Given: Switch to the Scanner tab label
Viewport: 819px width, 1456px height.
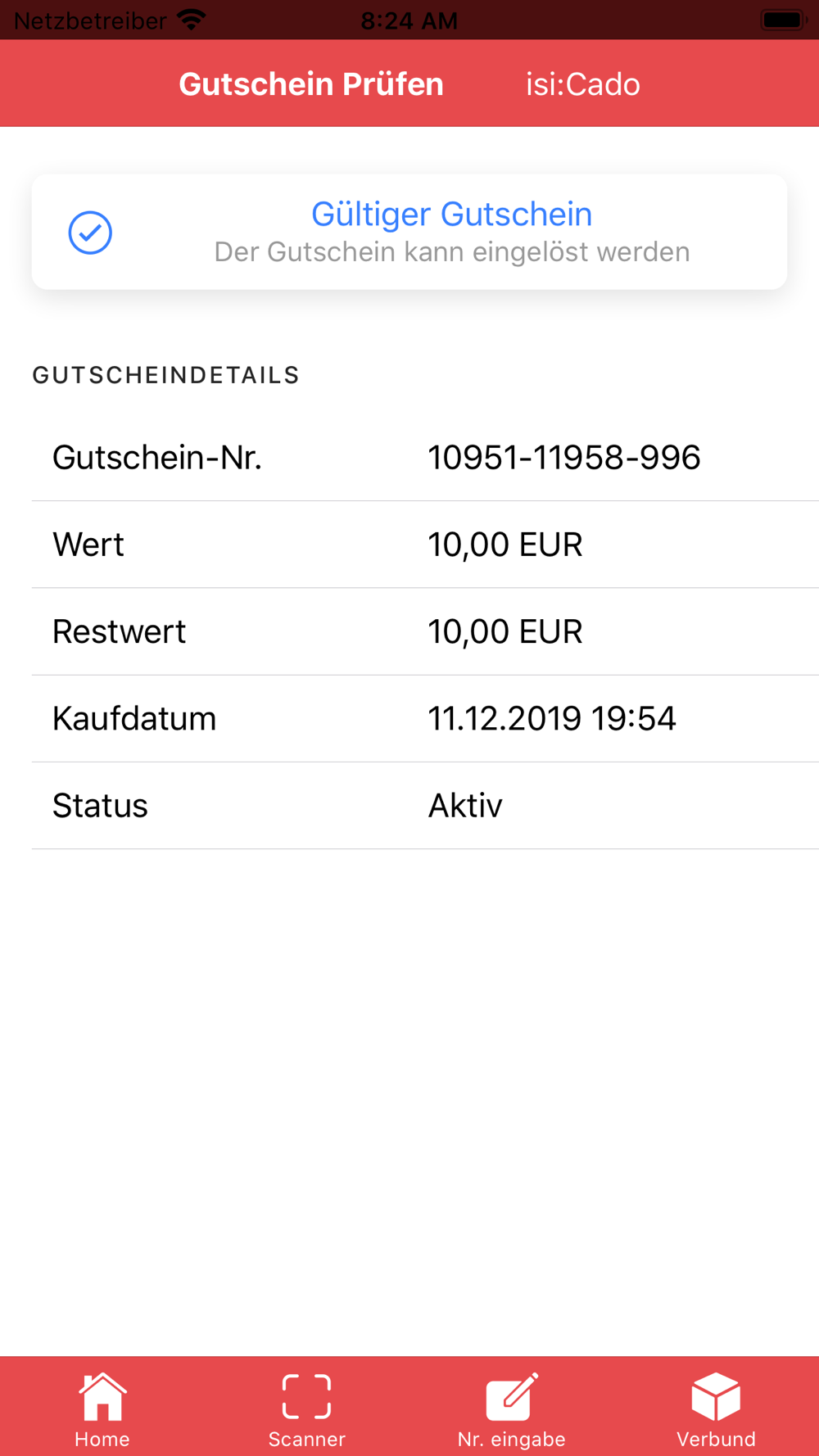Looking at the screenshot, I should tap(306, 1439).
